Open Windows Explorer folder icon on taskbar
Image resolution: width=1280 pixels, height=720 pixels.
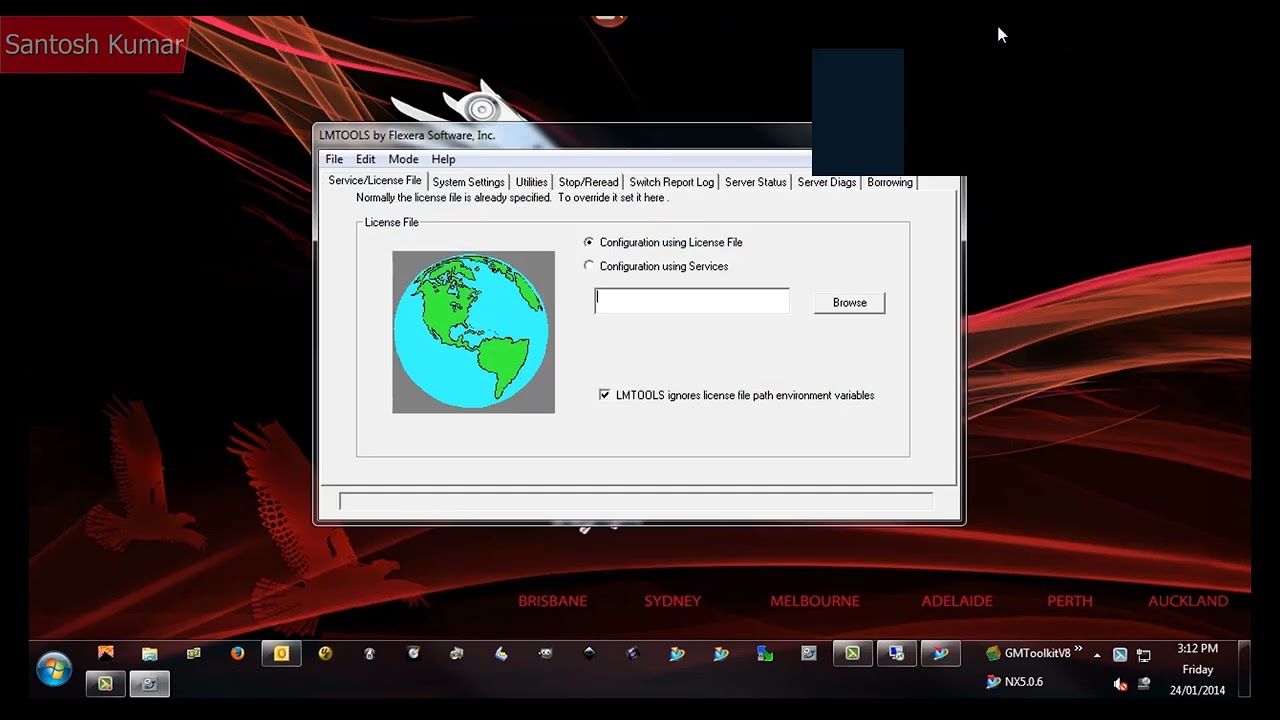[x=150, y=654]
